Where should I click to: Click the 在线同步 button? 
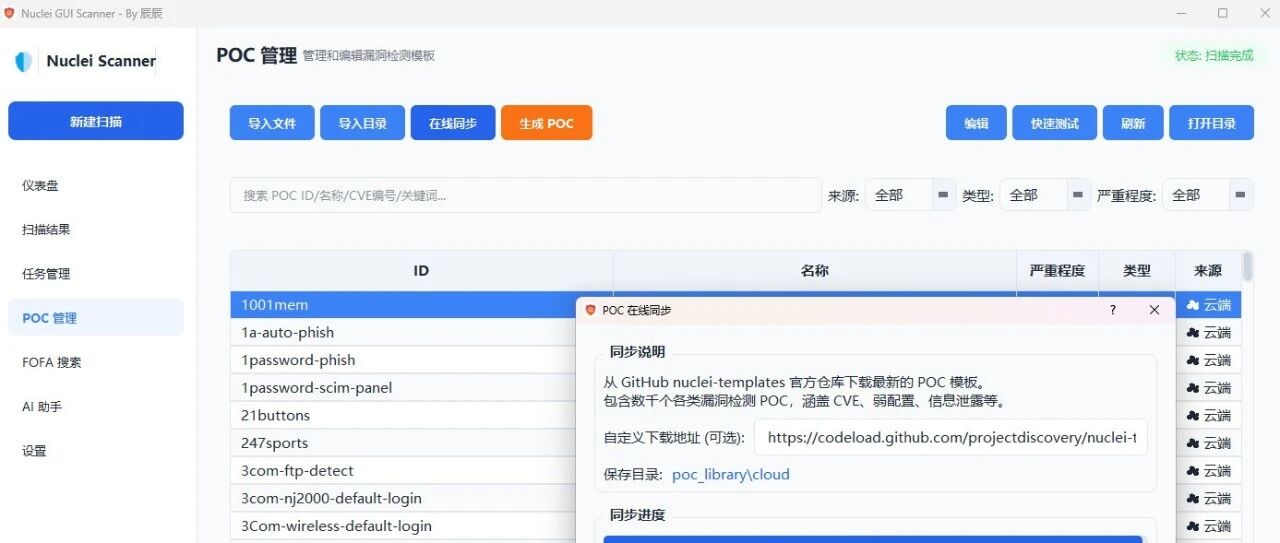(453, 123)
